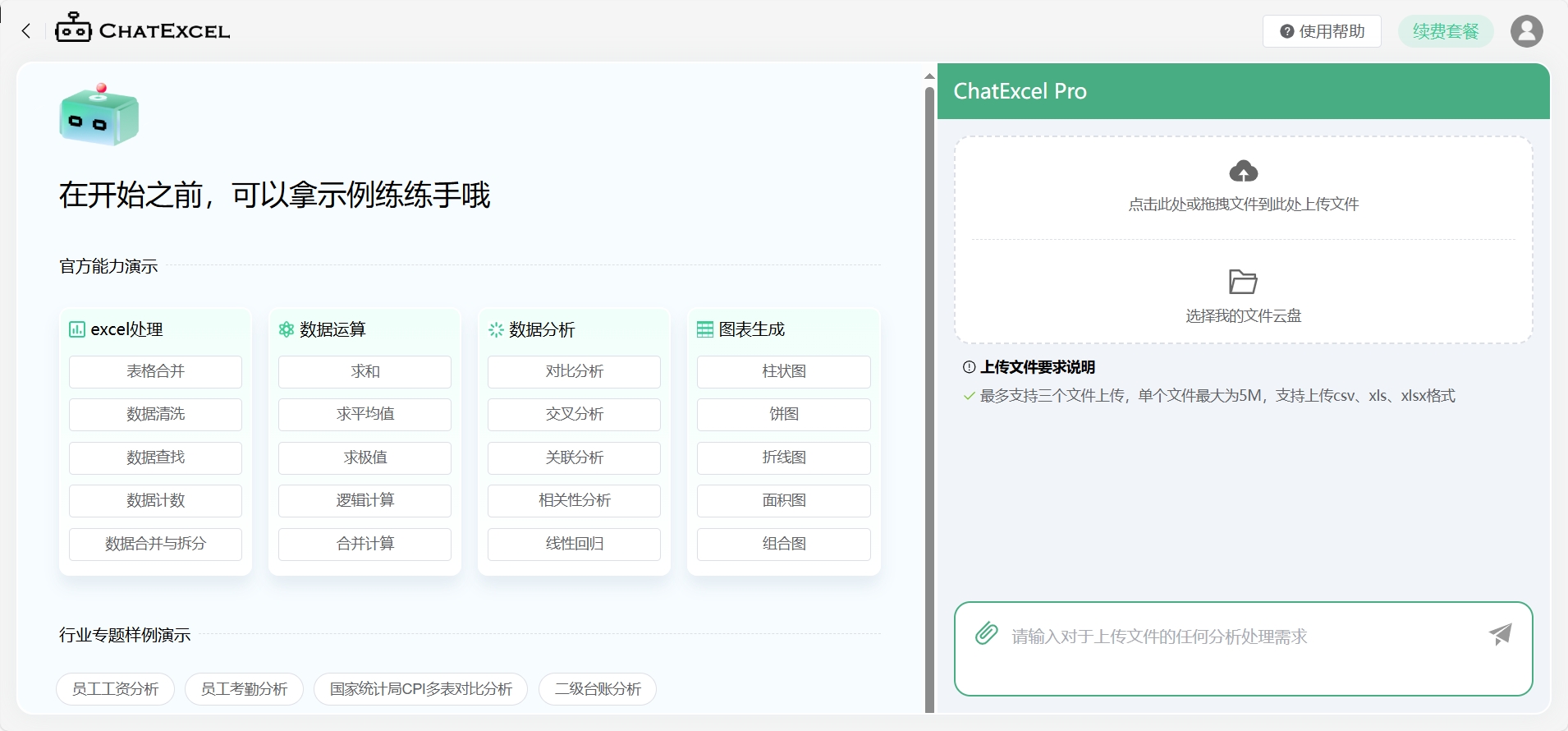The height and width of the screenshot is (731, 1568).
Task: Click the 数据运算 atom icon
Action: (x=287, y=329)
